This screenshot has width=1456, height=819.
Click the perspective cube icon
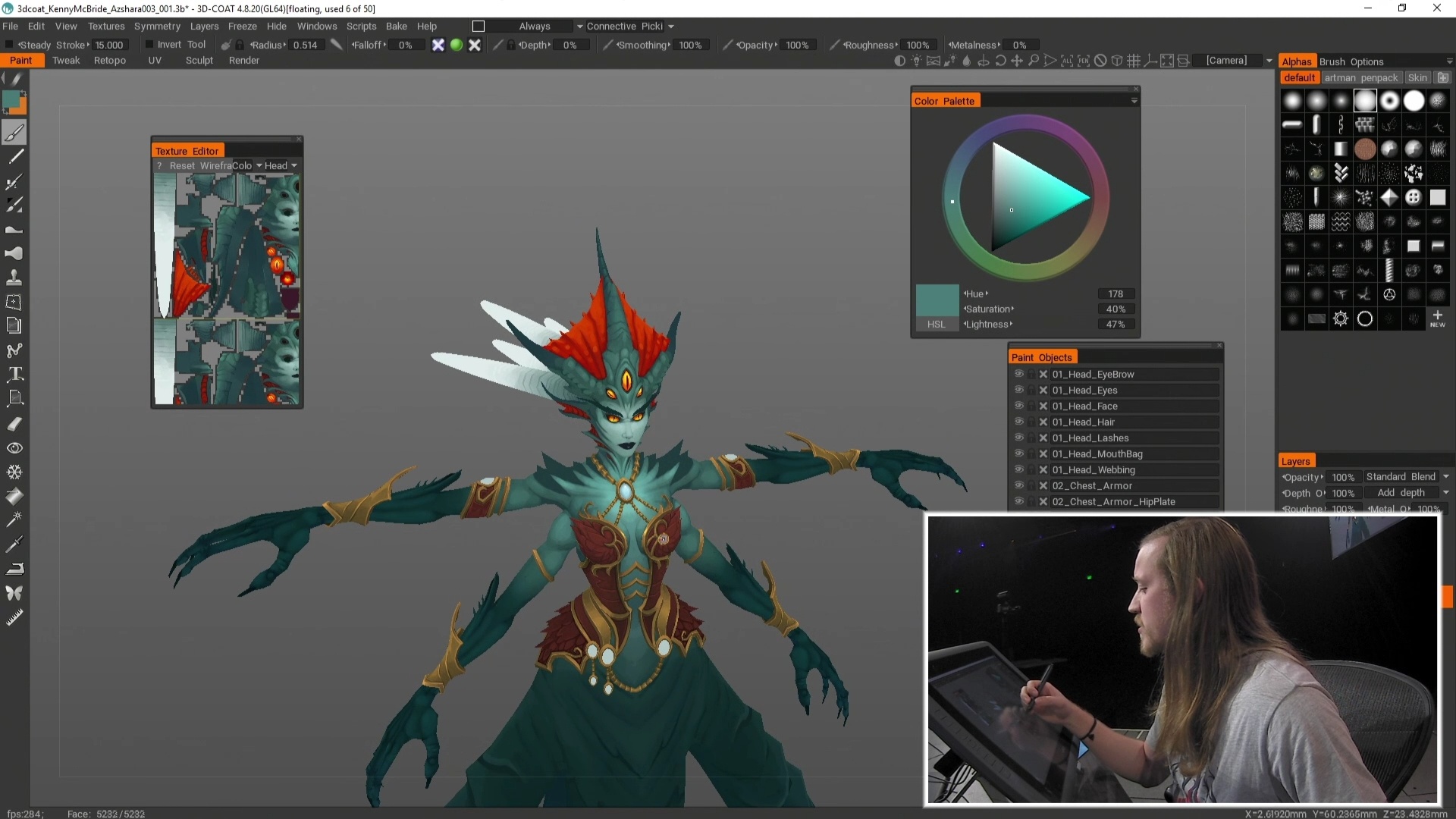(x=1117, y=61)
